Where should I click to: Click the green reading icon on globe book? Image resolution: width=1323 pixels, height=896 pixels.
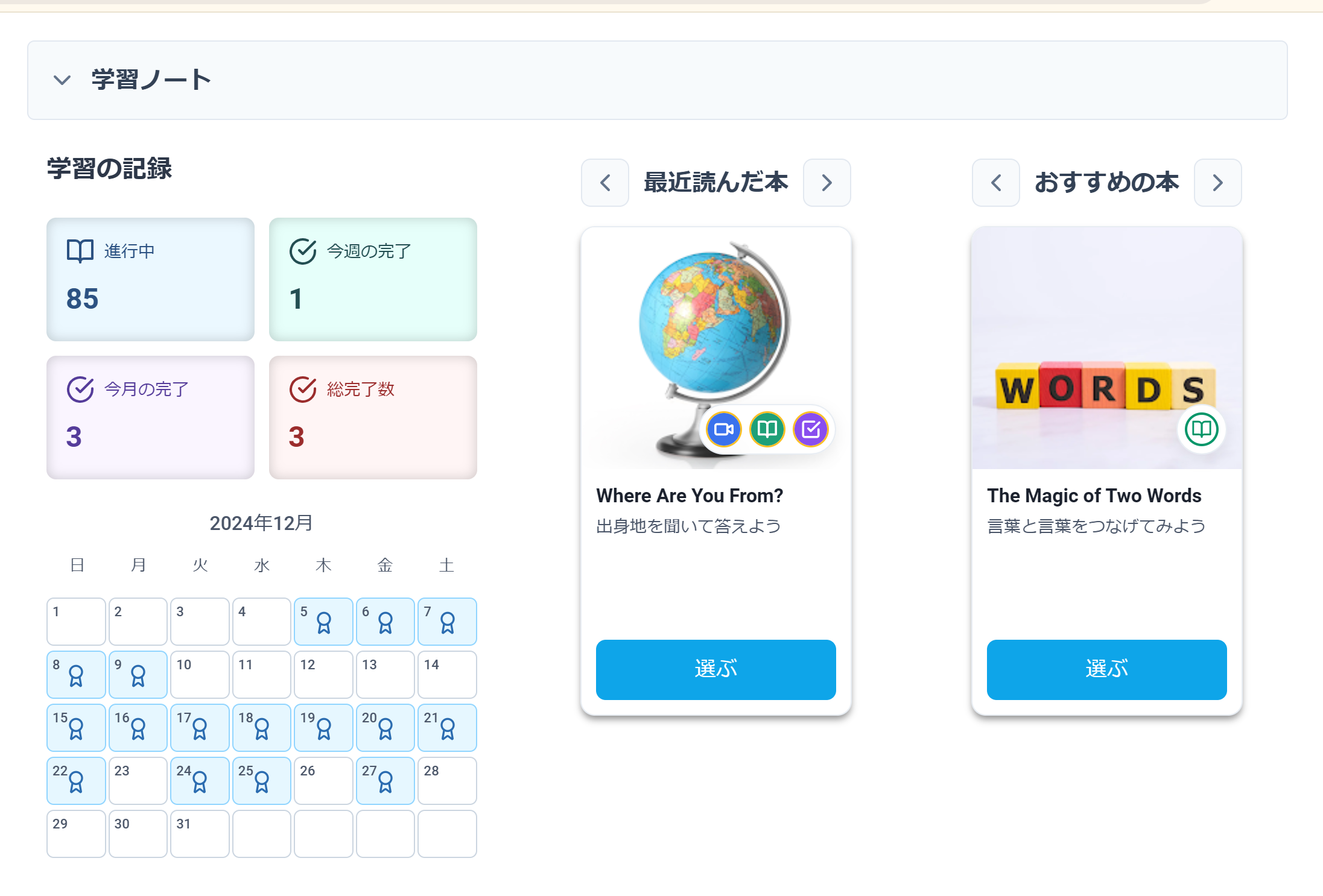[x=767, y=429]
